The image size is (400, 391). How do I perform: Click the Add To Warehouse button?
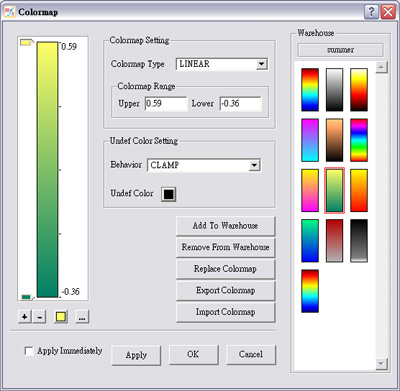tap(225, 226)
